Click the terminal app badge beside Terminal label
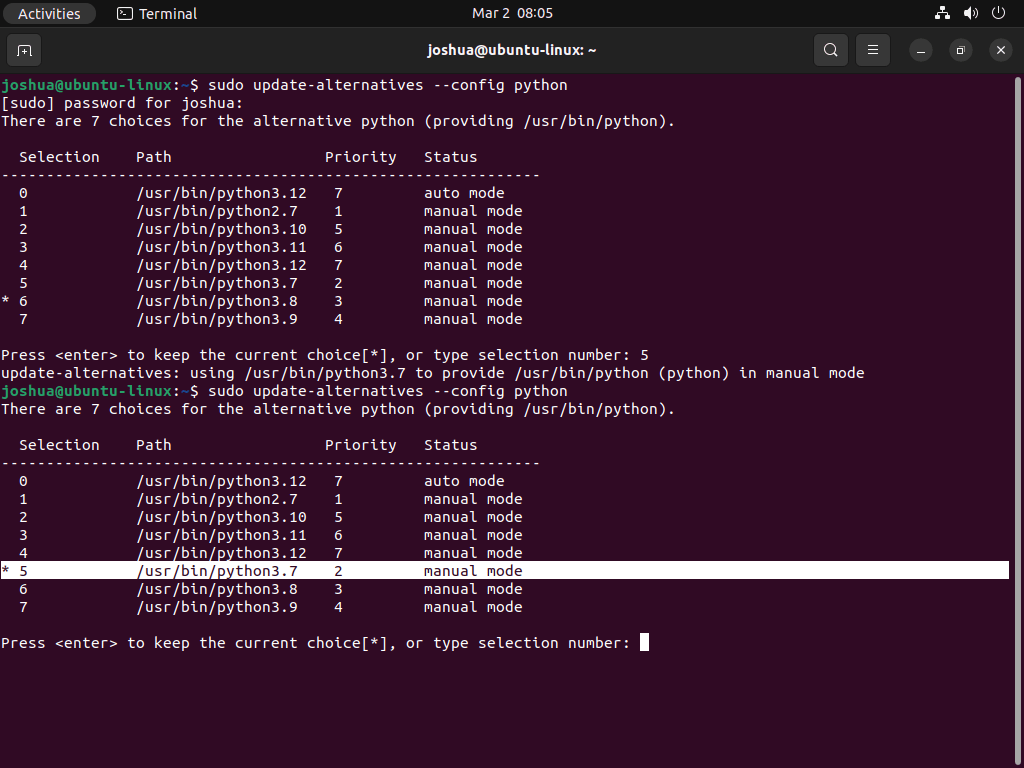The width and height of the screenshot is (1024, 768). pyautogui.click(x=125, y=13)
